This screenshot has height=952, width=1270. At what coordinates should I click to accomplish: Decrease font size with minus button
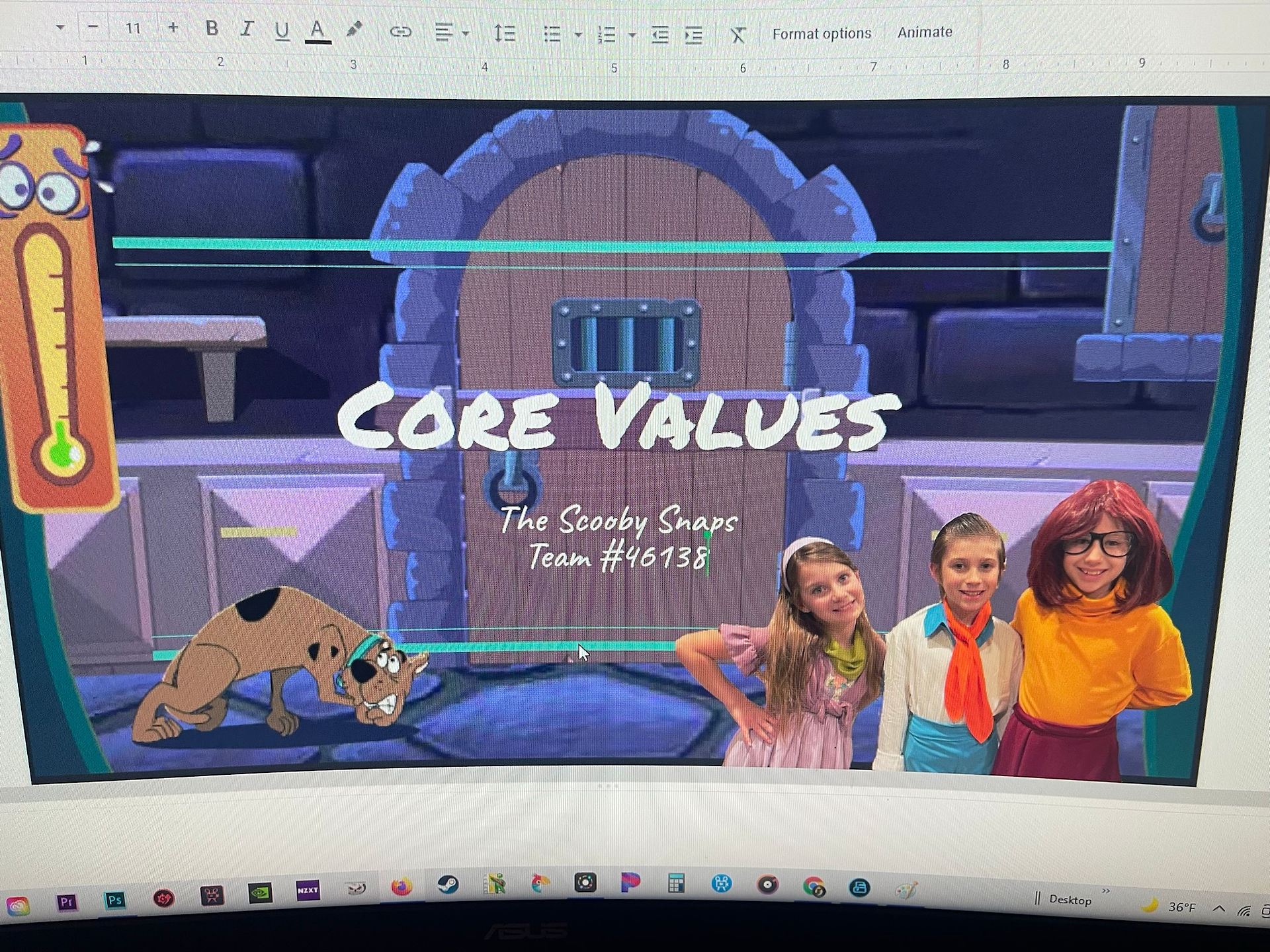coord(93,28)
